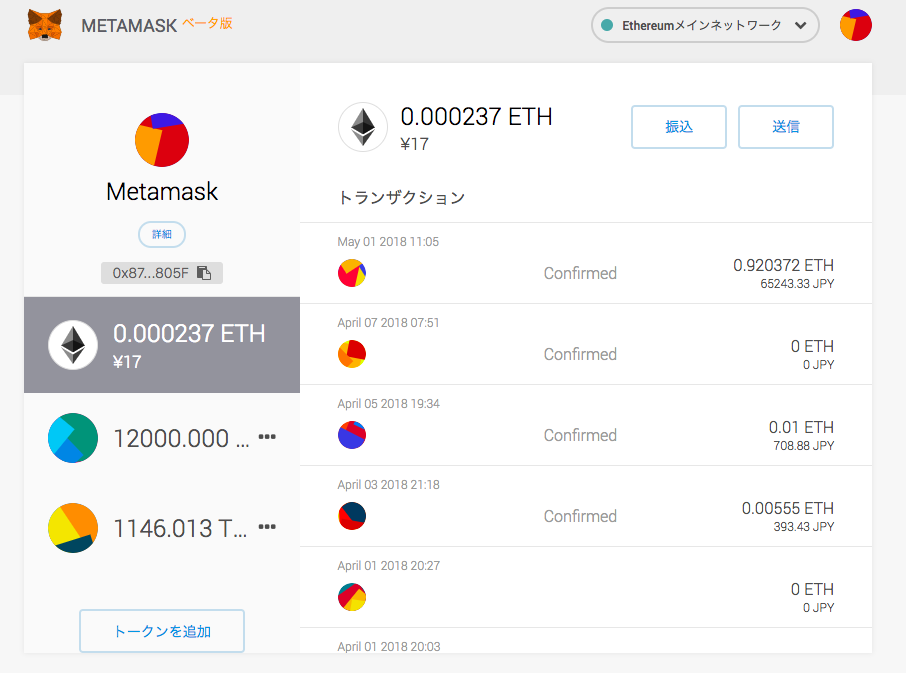Click the トークンを追加 add token button
Viewport: 906px width, 673px height.
click(x=162, y=631)
